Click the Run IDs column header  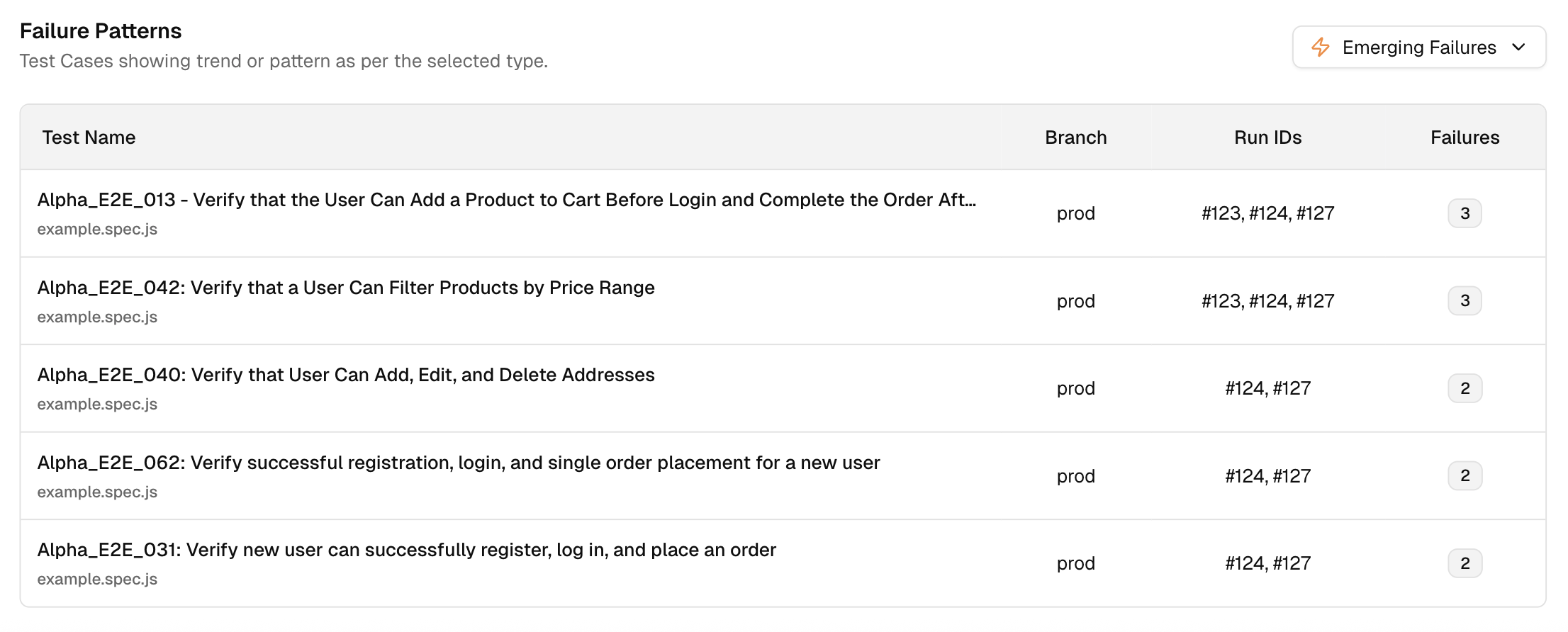point(1267,137)
